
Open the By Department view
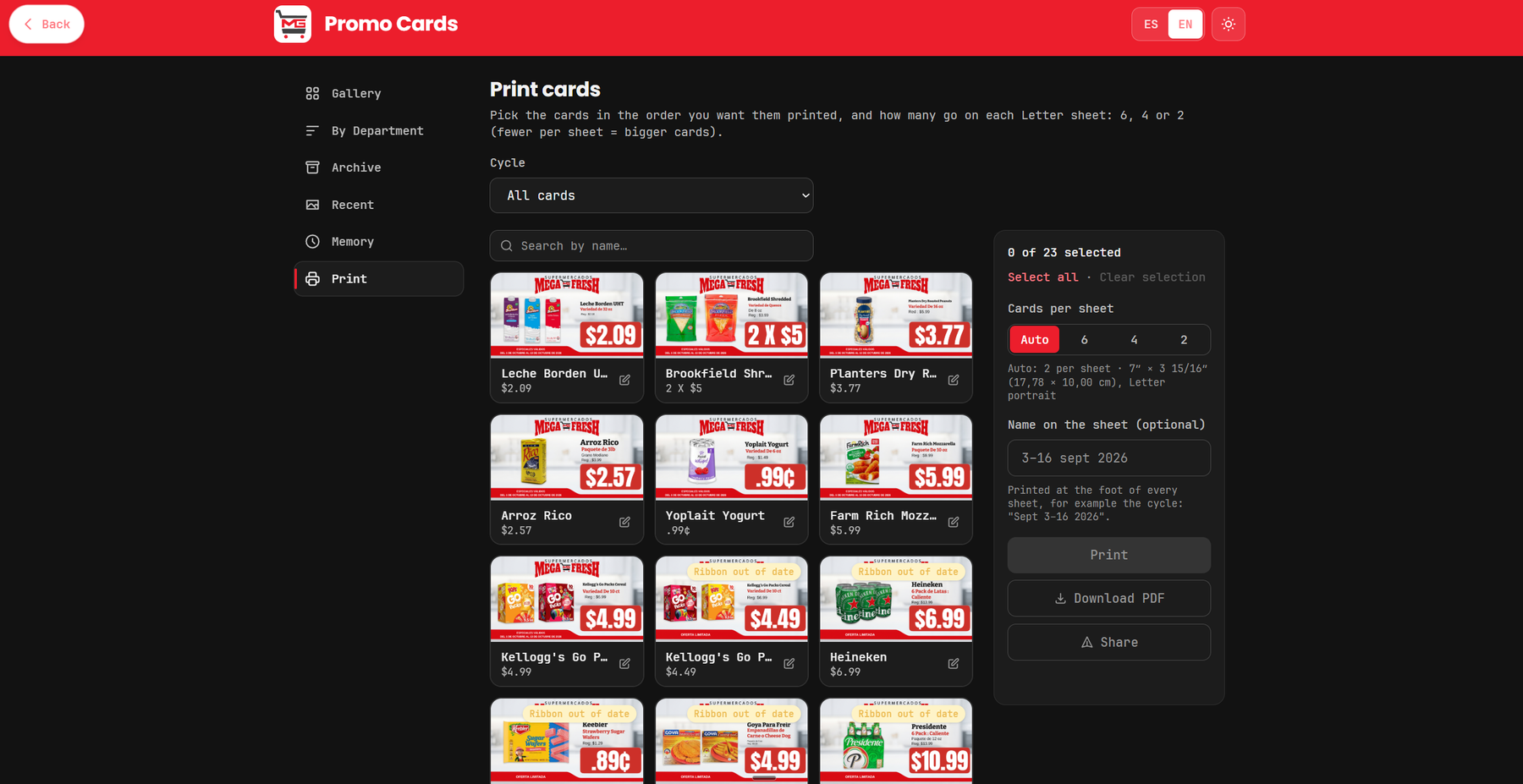pyautogui.click(x=379, y=130)
